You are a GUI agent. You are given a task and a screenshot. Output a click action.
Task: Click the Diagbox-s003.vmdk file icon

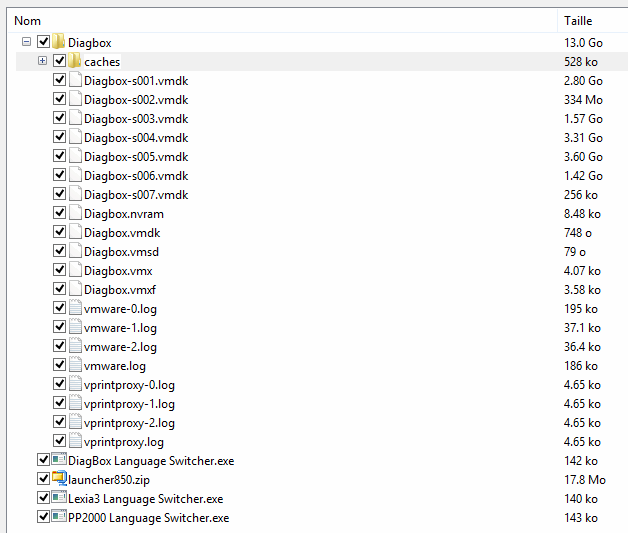click(x=75, y=118)
